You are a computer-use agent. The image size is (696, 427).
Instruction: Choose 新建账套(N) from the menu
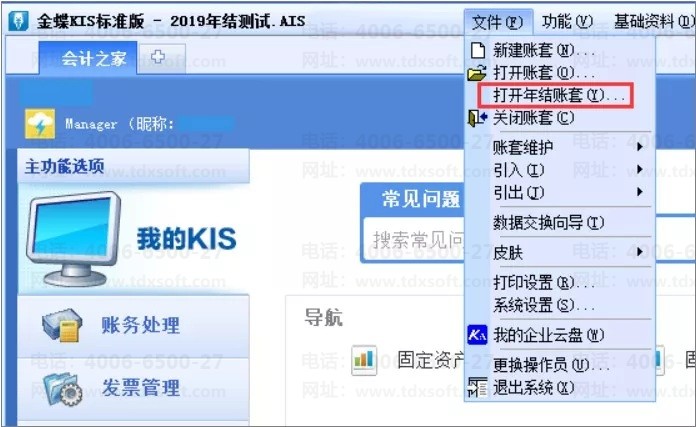click(544, 50)
